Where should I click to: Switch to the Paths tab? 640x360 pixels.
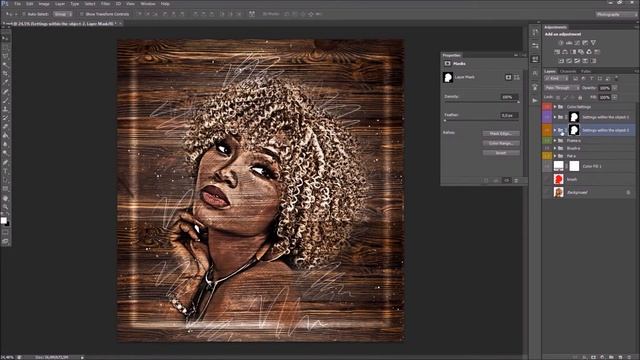pos(586,71)
